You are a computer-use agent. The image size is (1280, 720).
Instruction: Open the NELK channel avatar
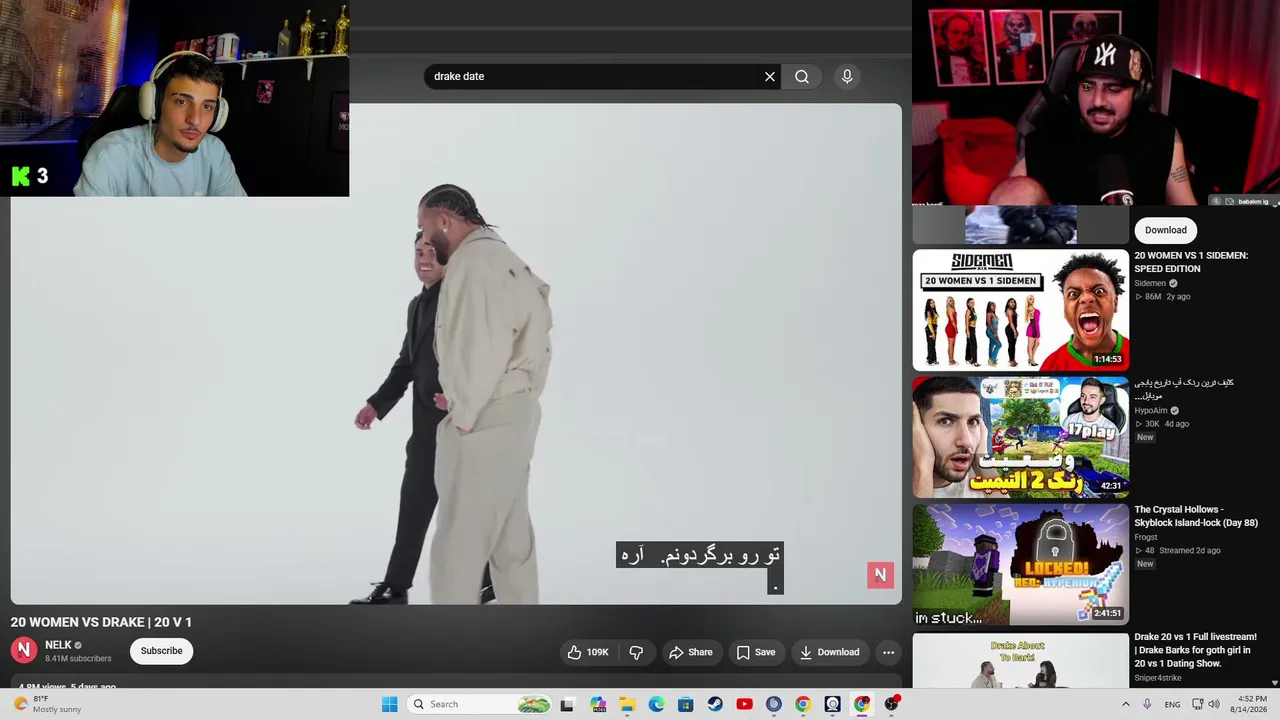pos(24,651)
